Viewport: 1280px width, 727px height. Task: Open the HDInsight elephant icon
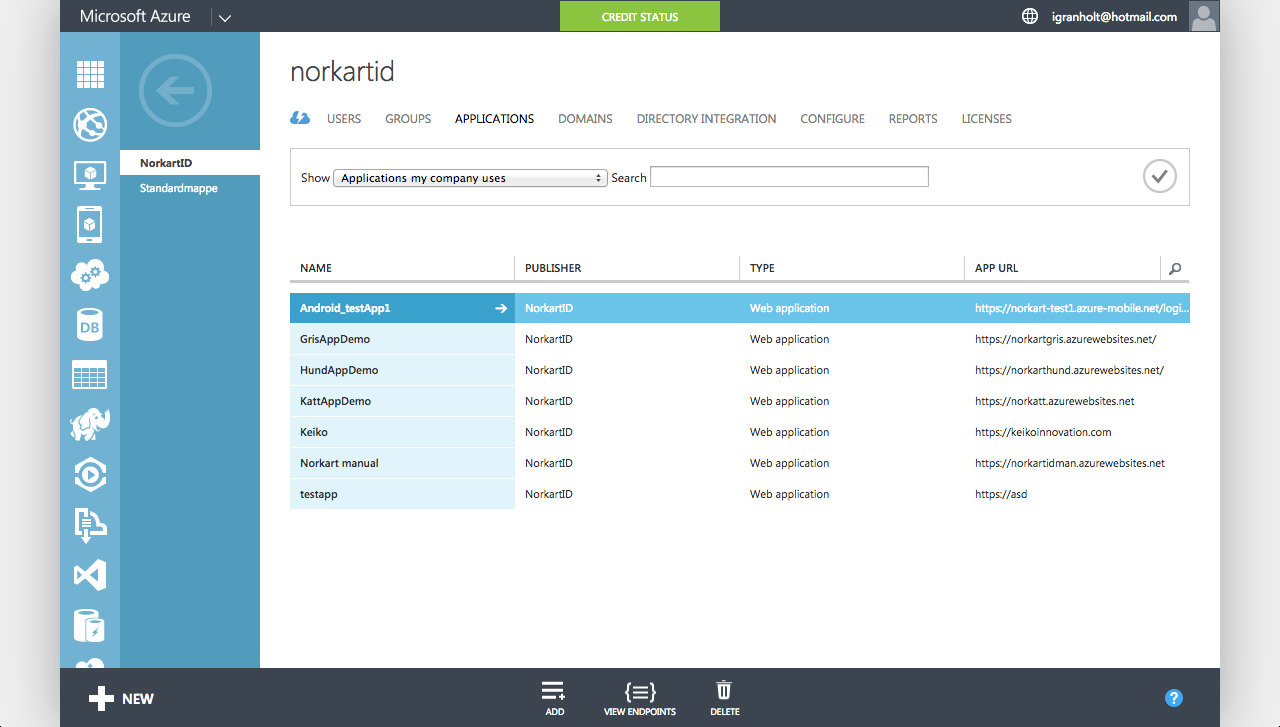90,425
